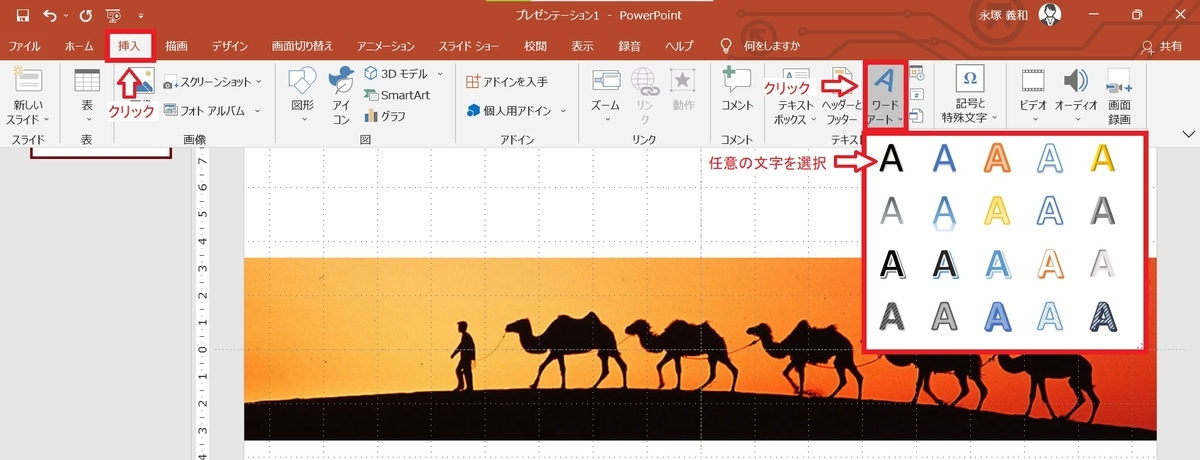
Task: Save the presentation using the floppy disk icon
Action: click(x=23, y=15)
